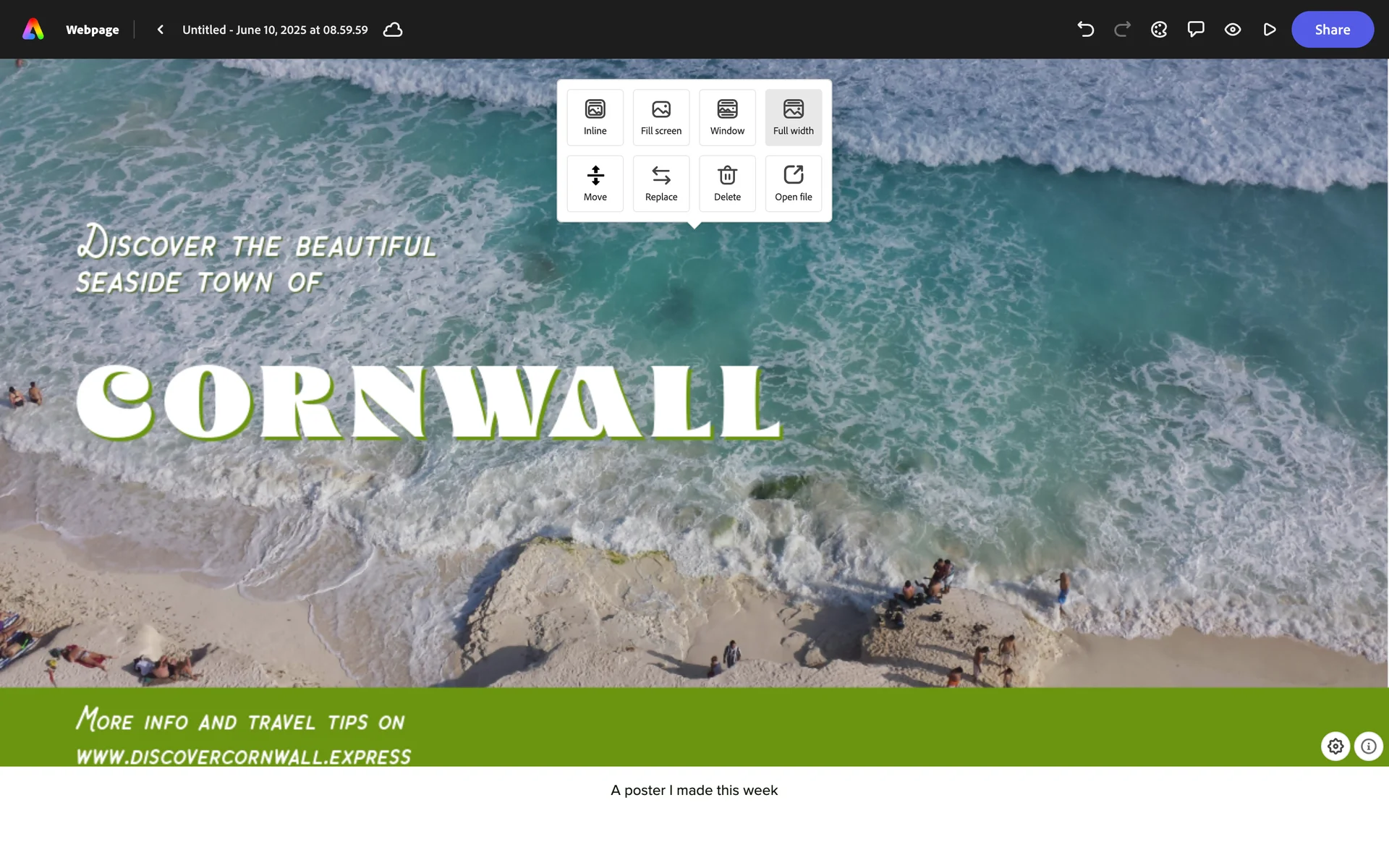The width and height of the screenshot is (1389, 868).
Task: Open the themes palette icon
Action: point(1159,30)
